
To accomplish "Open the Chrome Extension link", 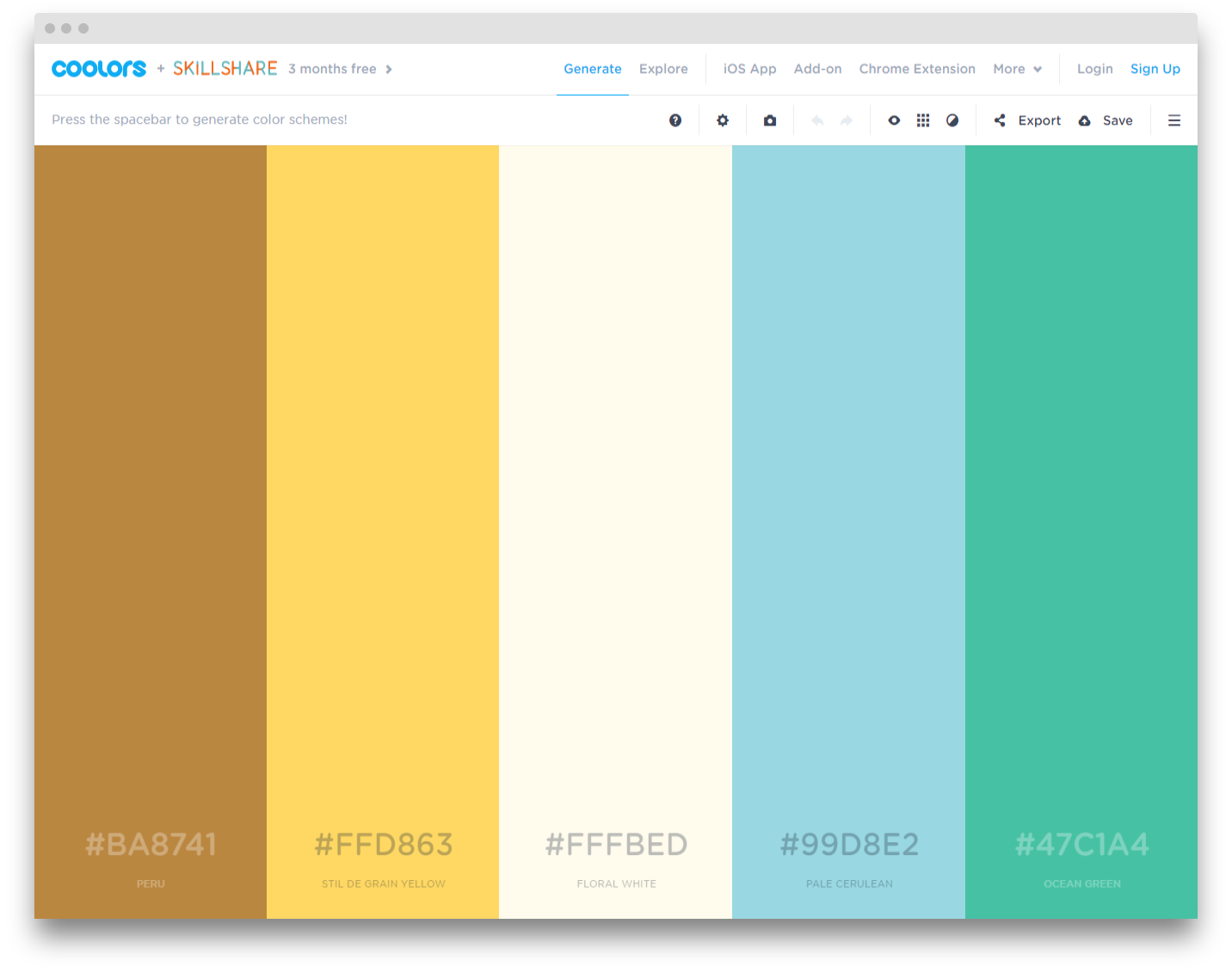I will click(917, 69).
